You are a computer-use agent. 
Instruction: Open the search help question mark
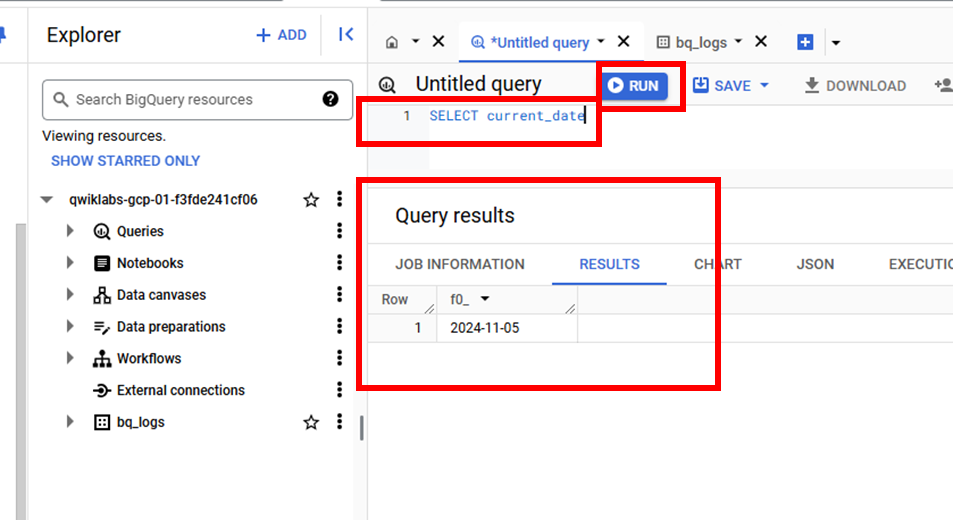click(x=330, y=99)
